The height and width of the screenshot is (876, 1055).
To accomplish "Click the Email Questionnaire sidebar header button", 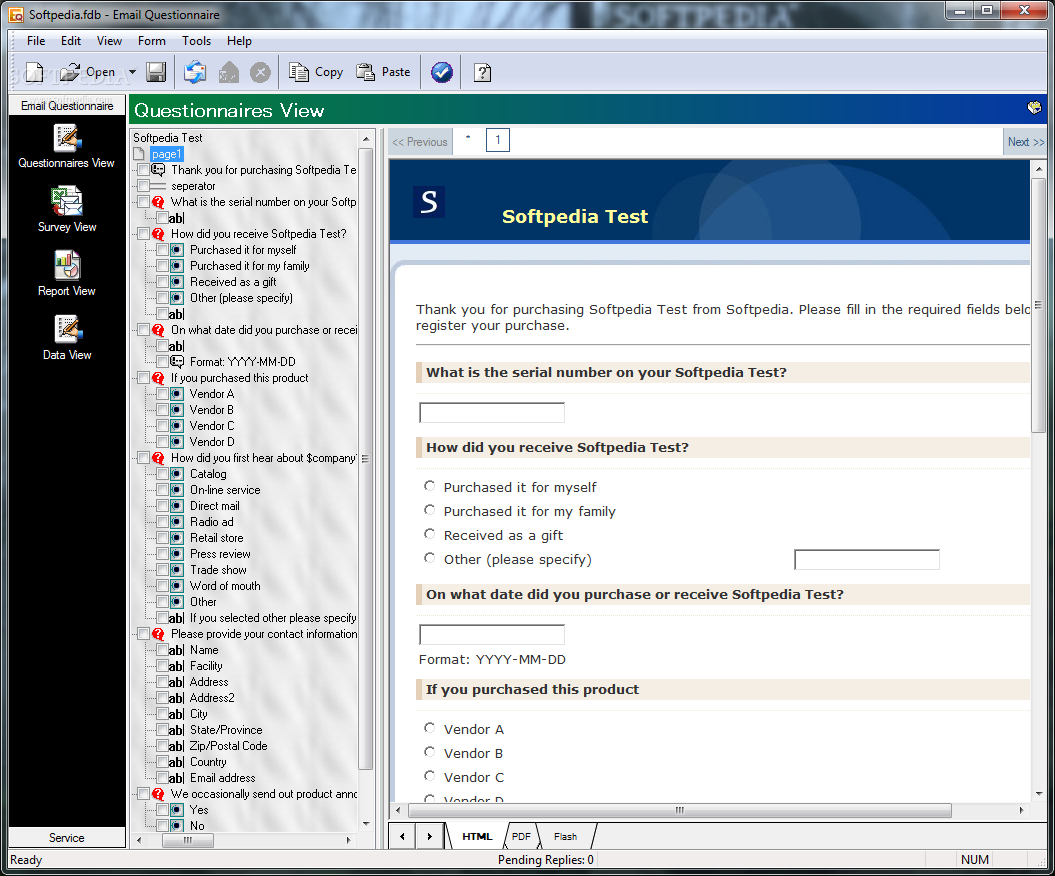I will pos(67,106).
